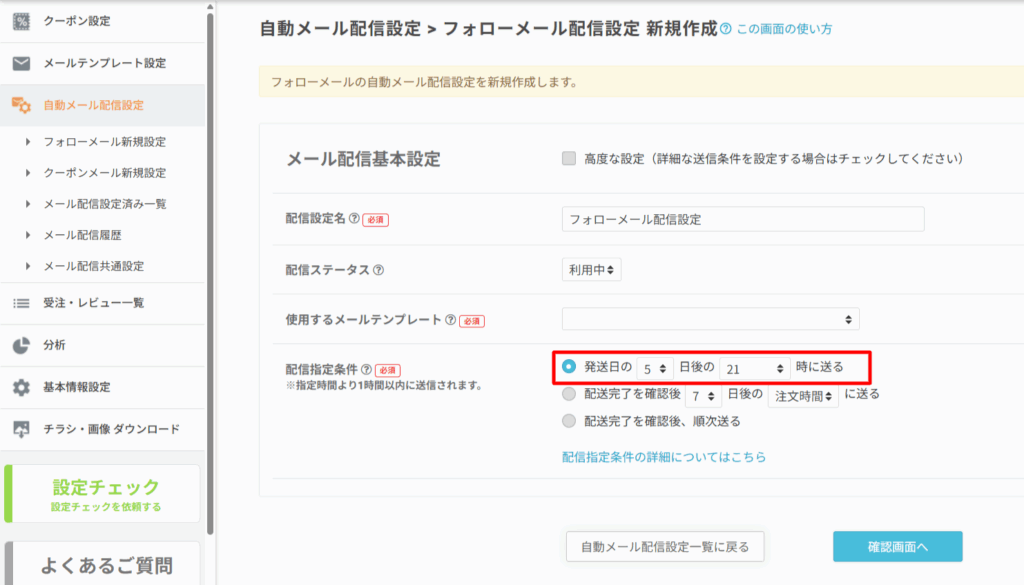Open メール配信履歴 in the sidebar
Viewport: 1024px width, 585px height.
coord(90,235)
